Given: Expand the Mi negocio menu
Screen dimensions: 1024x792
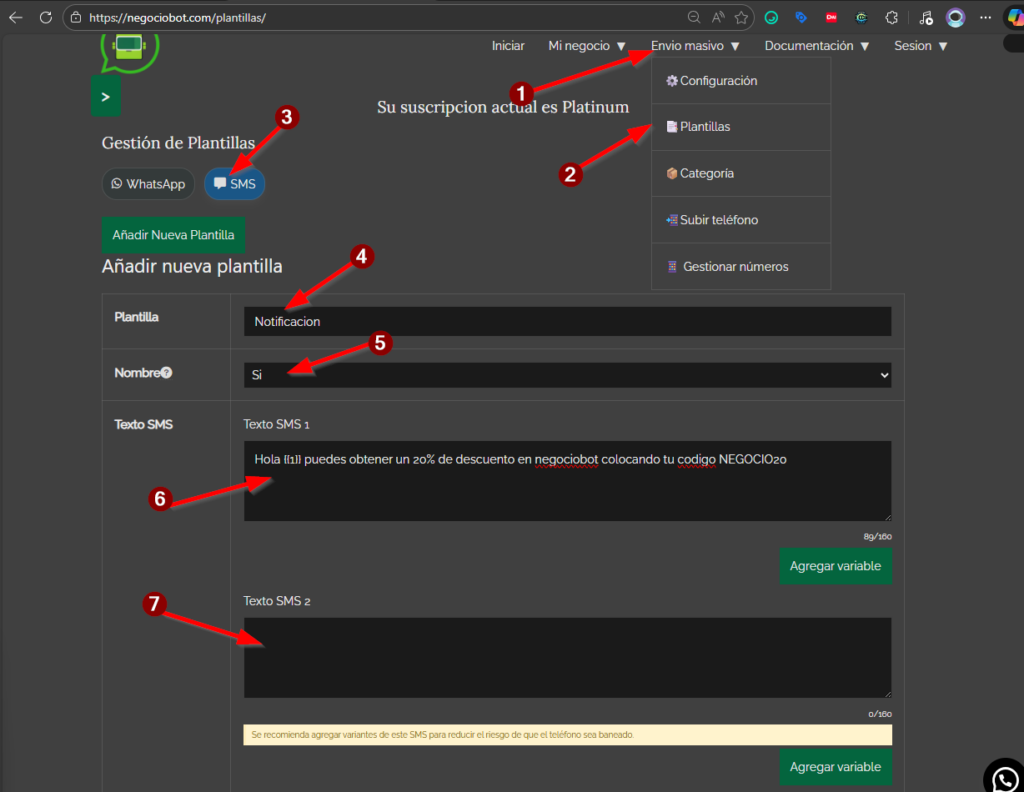Looking at the screenshot, I should 587,46.
